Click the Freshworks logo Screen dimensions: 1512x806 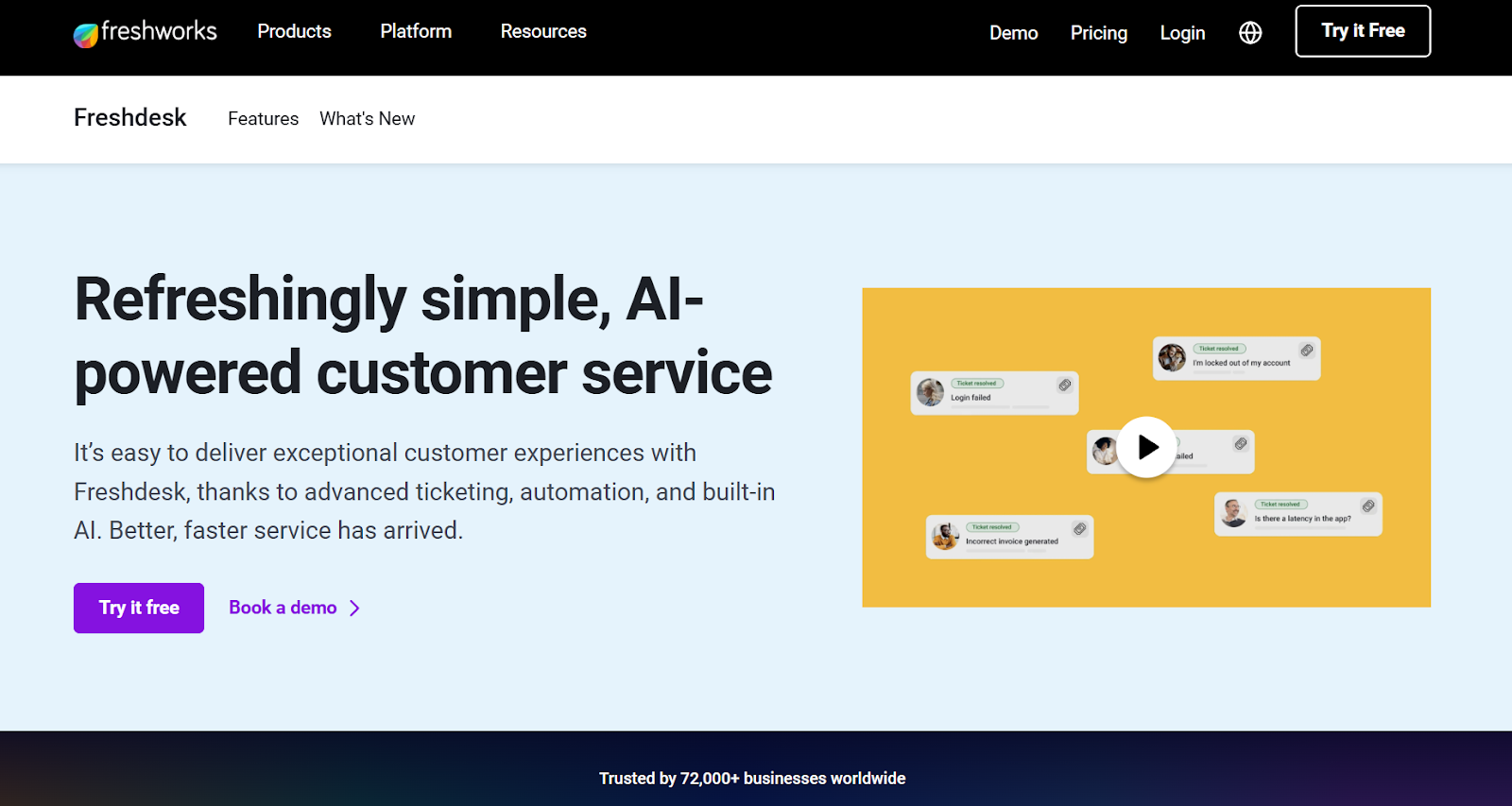click(145, 33)
